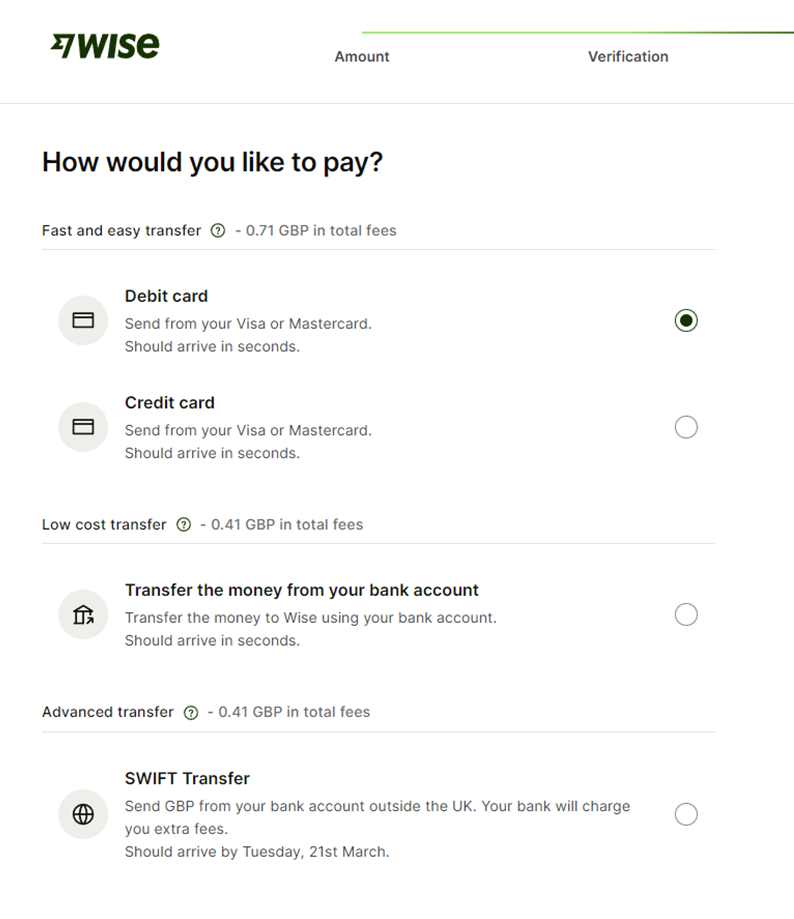This screenshot has height=919, width=794.
Task: Click the Debit card title
Action: (166, 296)
